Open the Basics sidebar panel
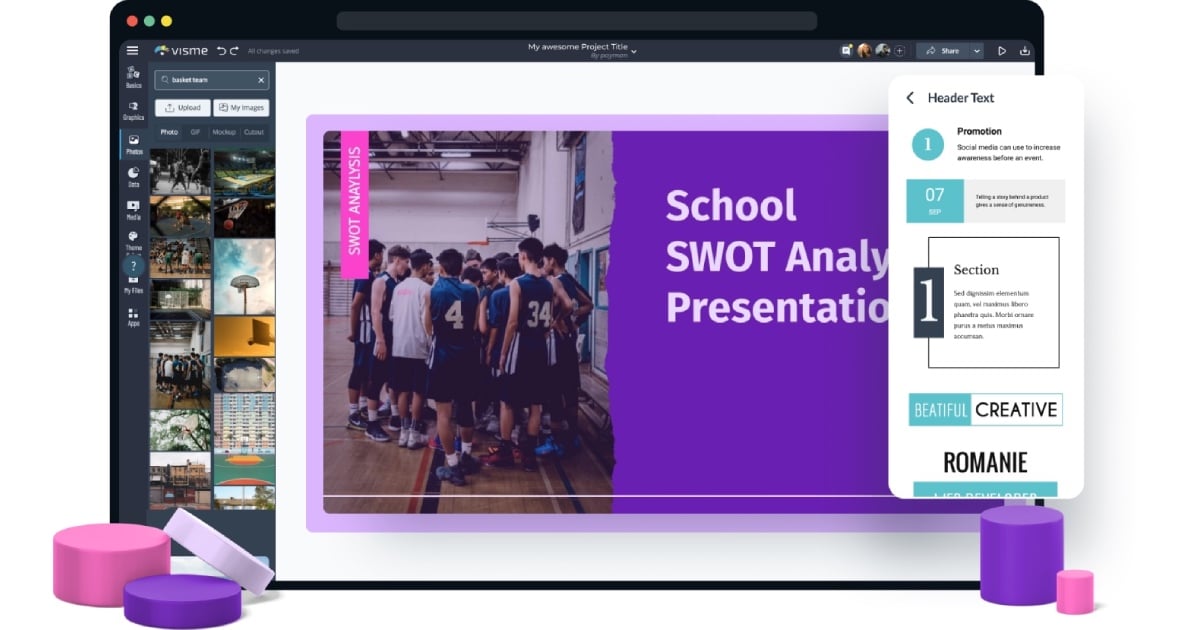Image resolution: width=1200 pixels, height=630 pixels. point(133,77)
